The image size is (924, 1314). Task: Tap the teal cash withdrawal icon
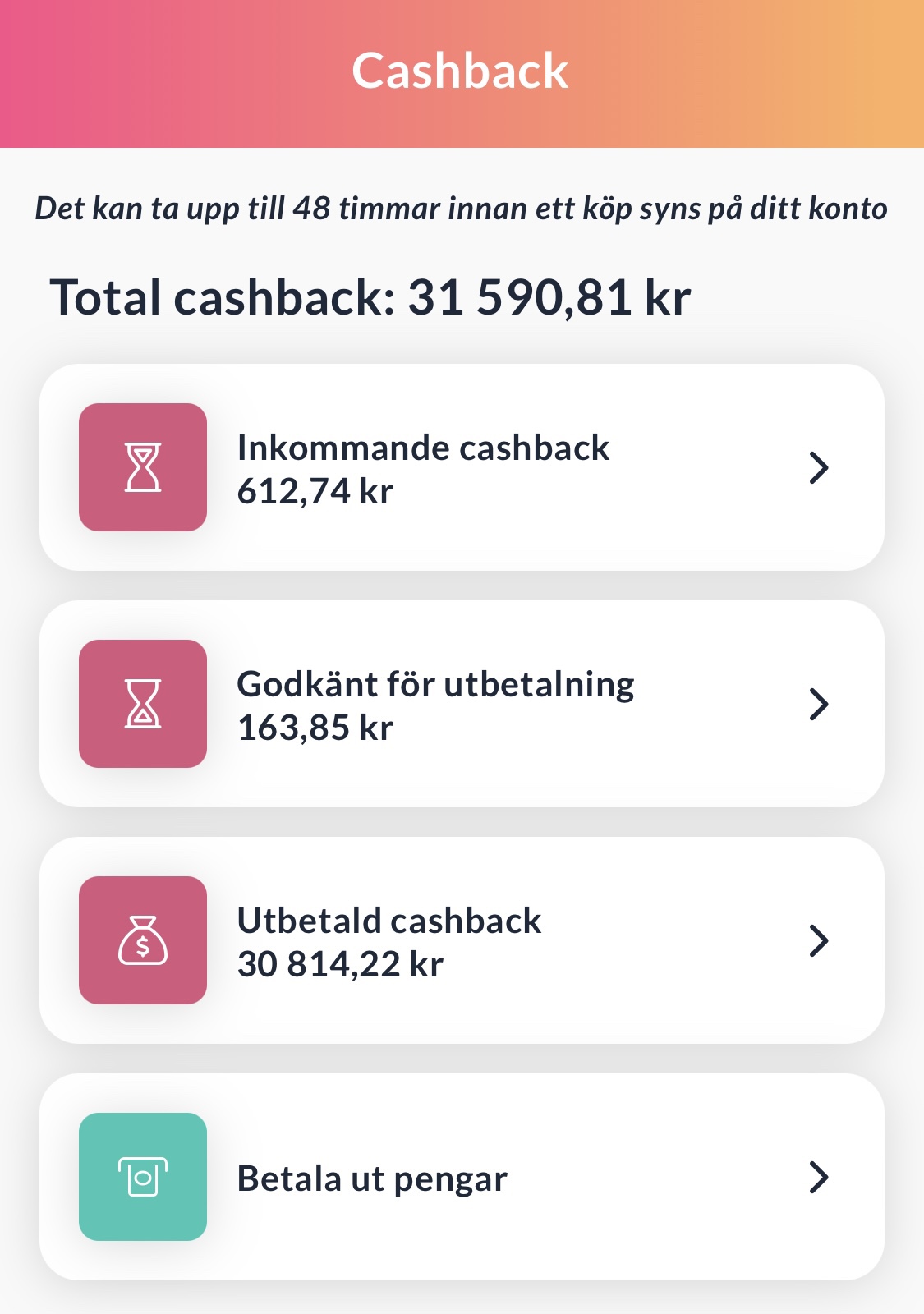(143, 1177)
